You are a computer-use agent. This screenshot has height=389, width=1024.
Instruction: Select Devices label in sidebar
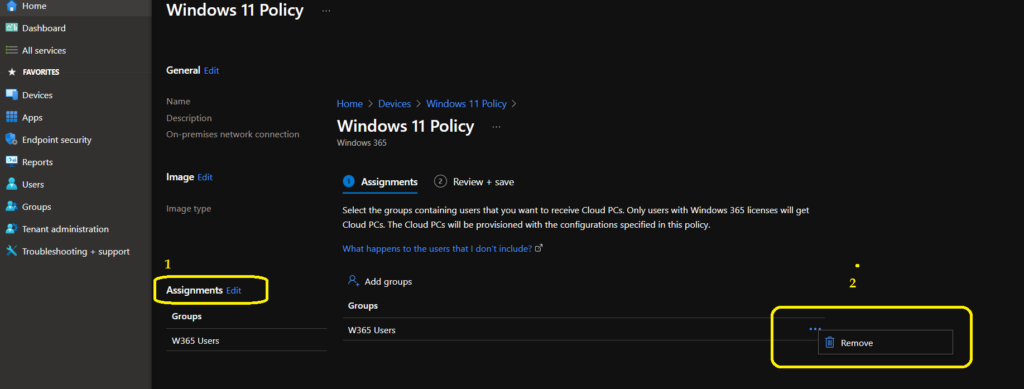pyautogui.click(x=37, y=95)
